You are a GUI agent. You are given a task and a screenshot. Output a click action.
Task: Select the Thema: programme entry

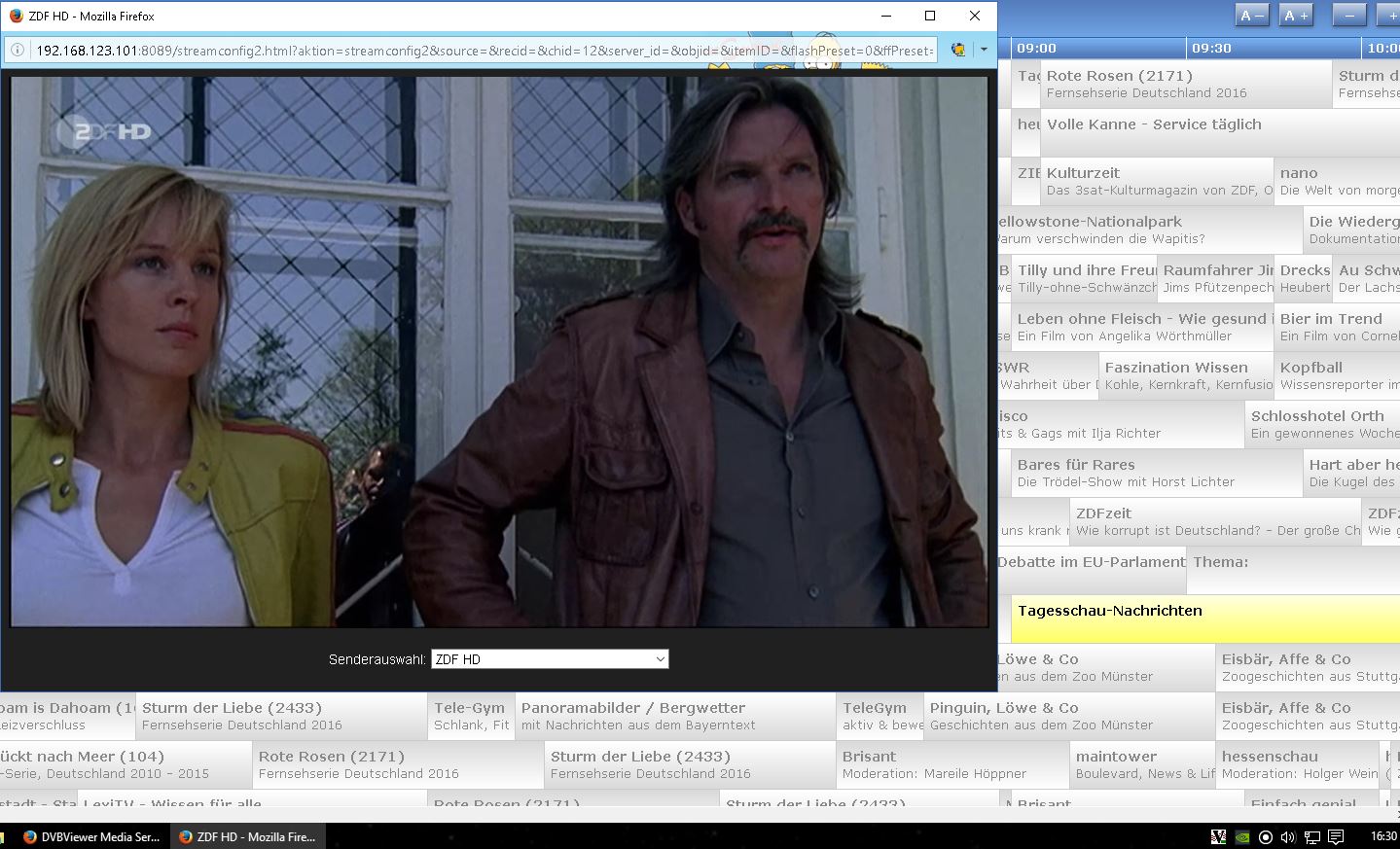[x=1293, y=570]
